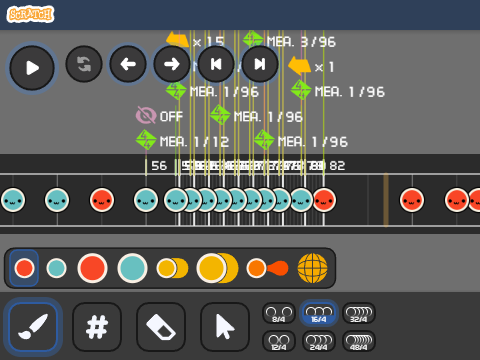Select the yellow ×1 scroll speed event
480x360 pixels.
(311, 66)
